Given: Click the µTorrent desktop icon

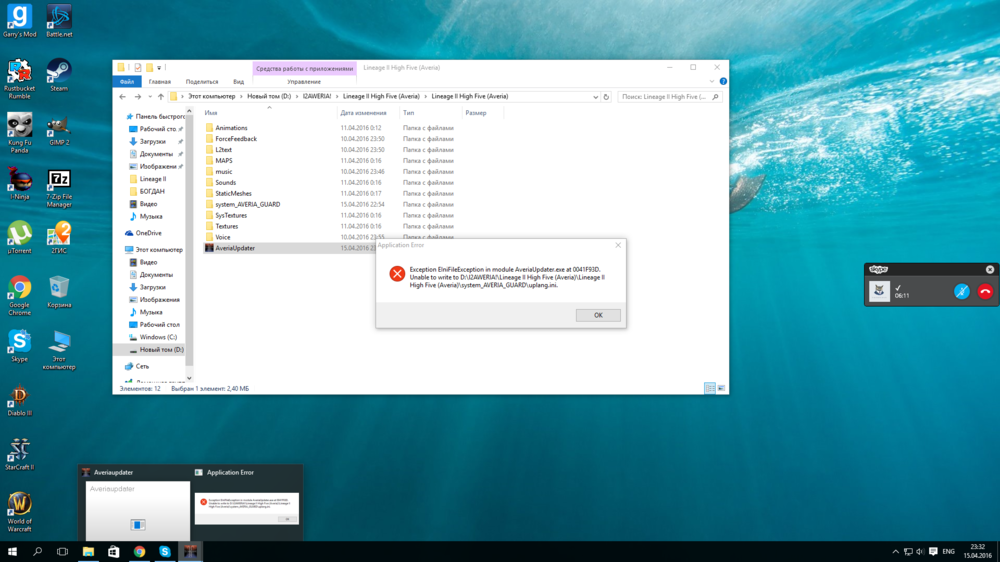Looking at the screenshot, I should coord(19,234).
